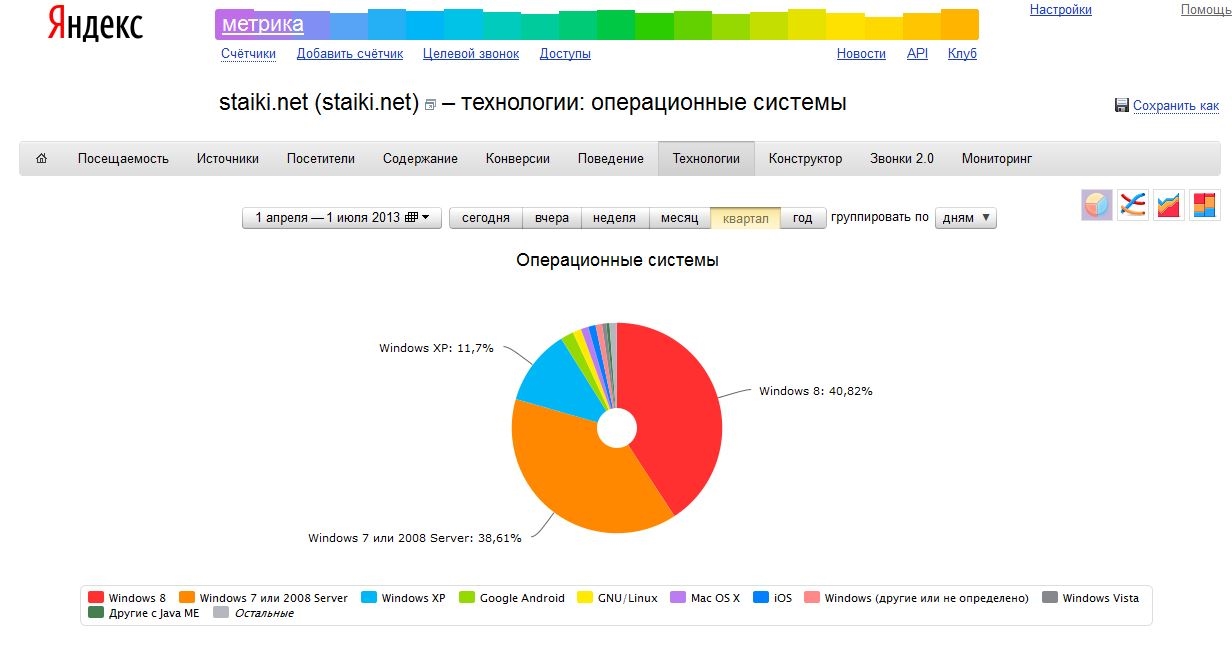The image size is (1232, 659).
Task: Select the неделя period
Action: point(614,218)
